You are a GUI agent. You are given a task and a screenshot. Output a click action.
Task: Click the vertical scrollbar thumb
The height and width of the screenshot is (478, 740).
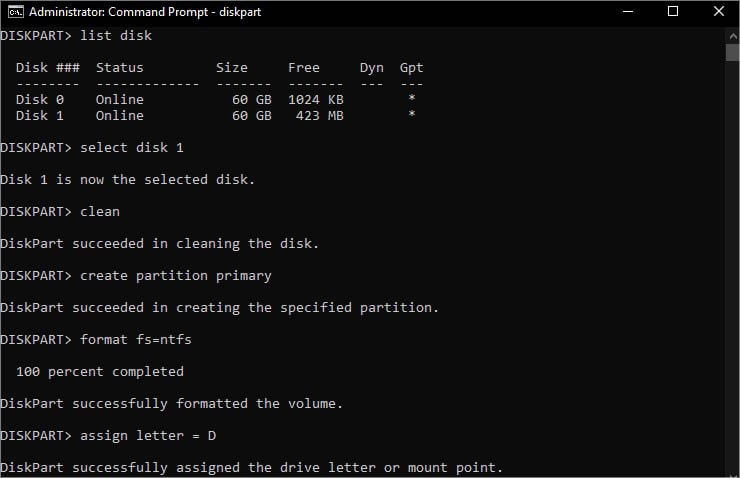[732, 52]
